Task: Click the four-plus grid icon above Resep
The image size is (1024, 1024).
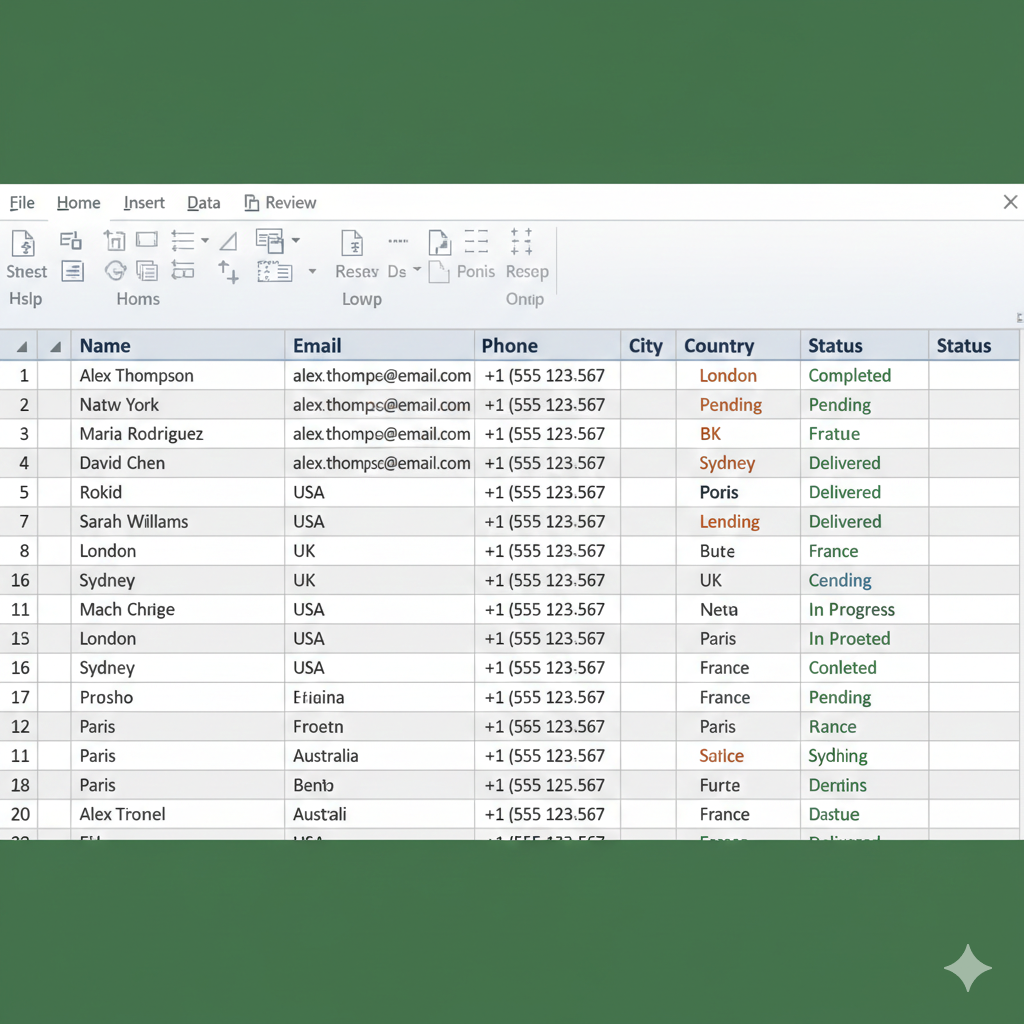Action: point(521,241)
